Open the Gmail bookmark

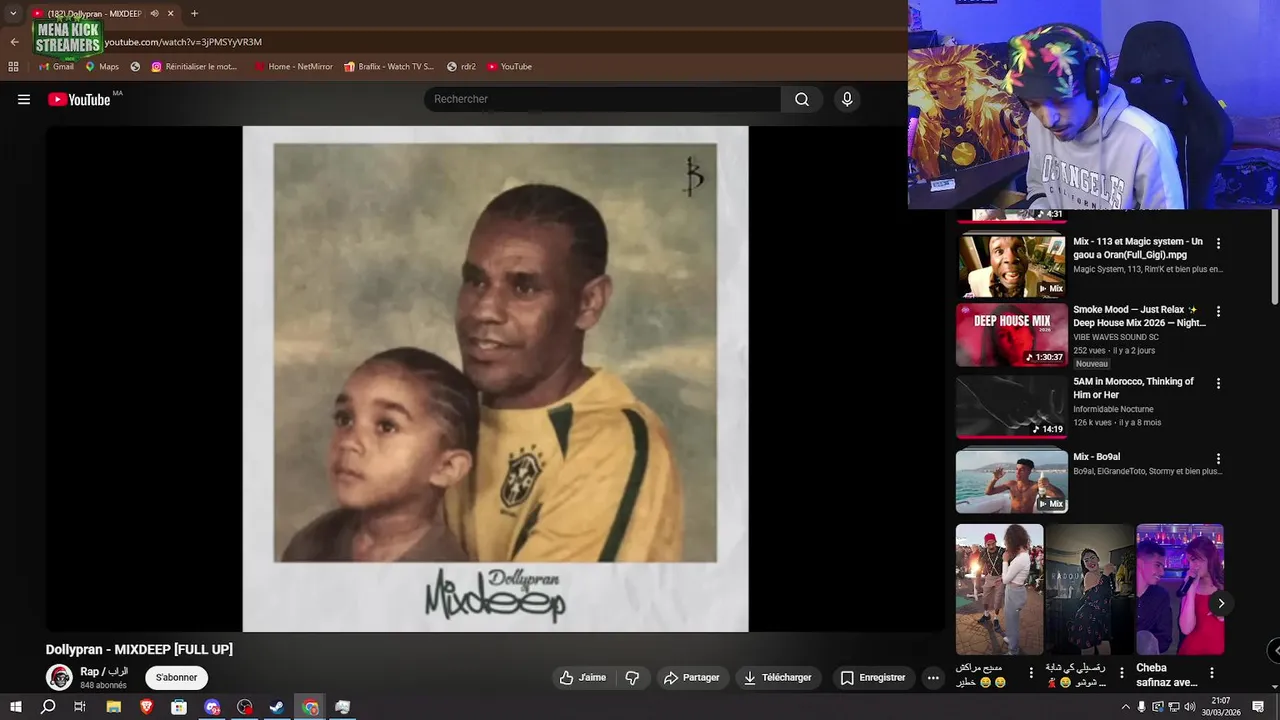(56, 67)
